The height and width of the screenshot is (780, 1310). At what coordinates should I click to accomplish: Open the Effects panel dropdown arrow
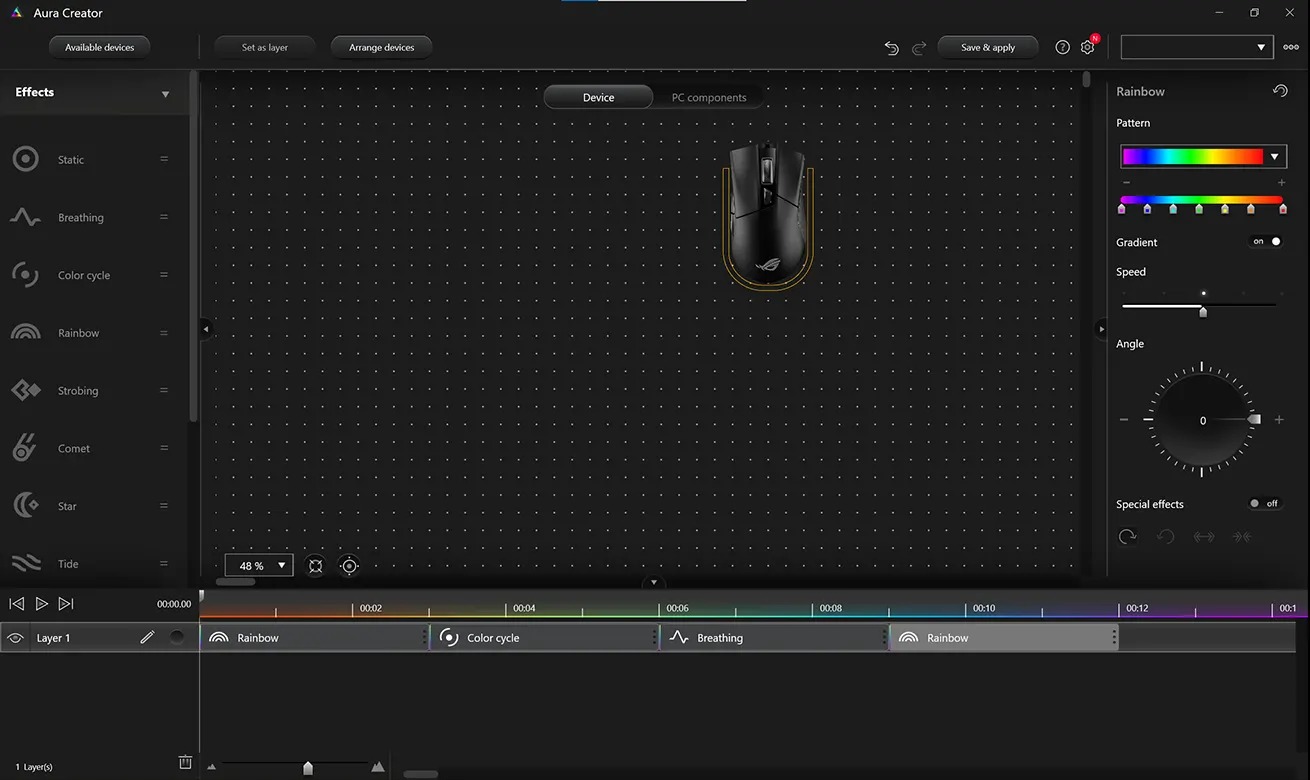click(x=165, y=94)
